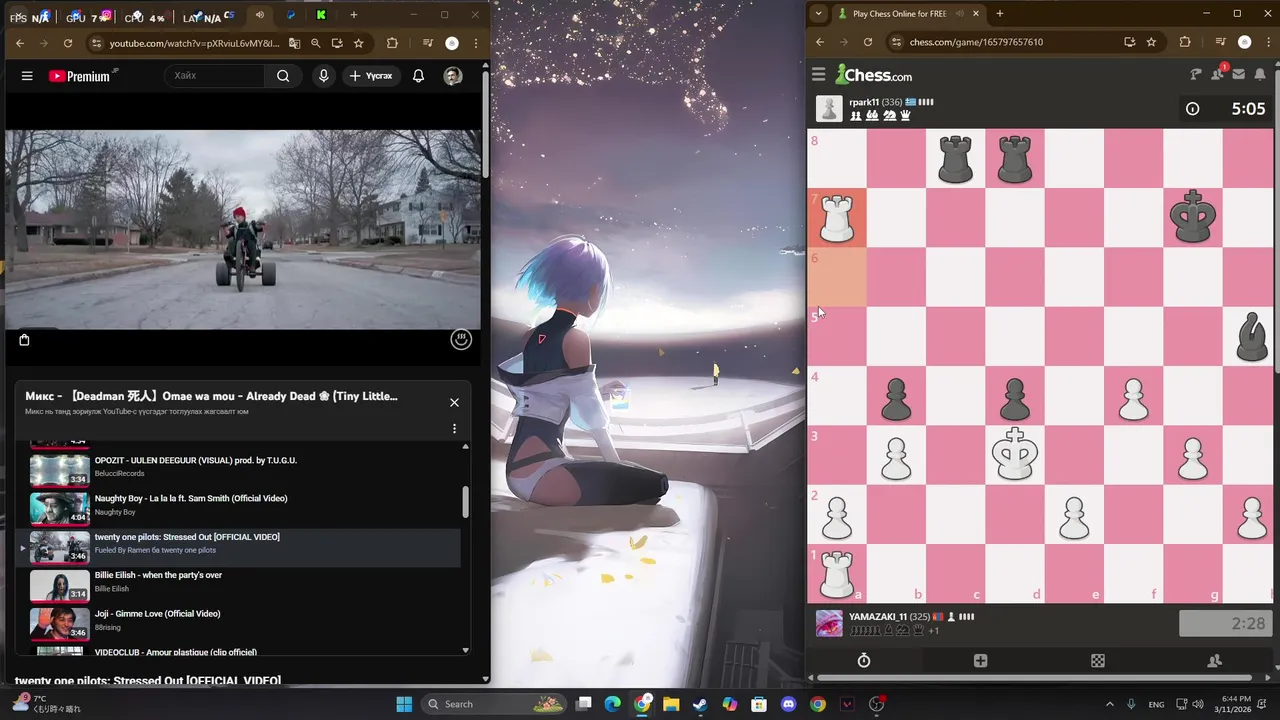1280x720 pixels.
Task: Play OPOZIT - UULEN DEEGUUR from the playlist
Action: (240, 470)
